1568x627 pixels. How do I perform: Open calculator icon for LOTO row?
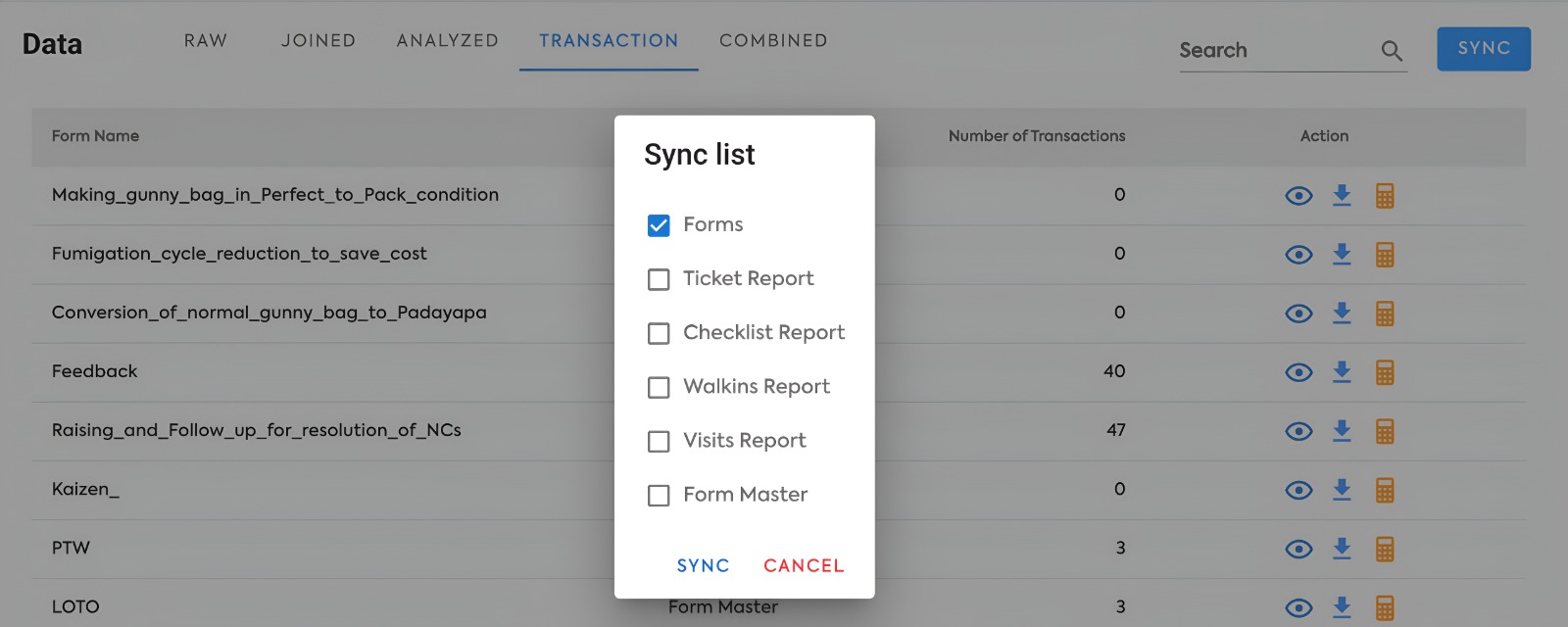coord(1385,607)
